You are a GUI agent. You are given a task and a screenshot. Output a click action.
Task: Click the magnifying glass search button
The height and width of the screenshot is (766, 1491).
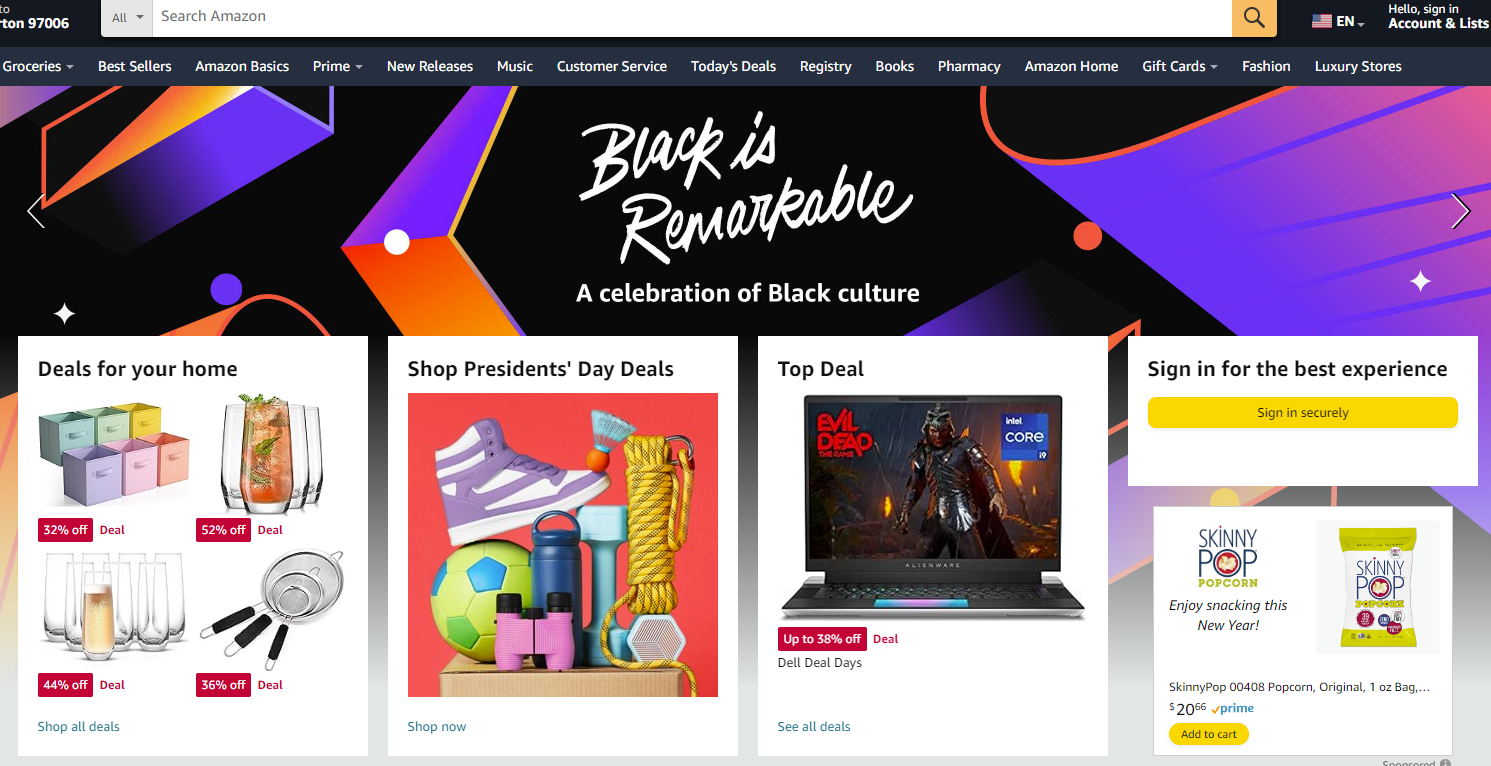[1254, 17]
